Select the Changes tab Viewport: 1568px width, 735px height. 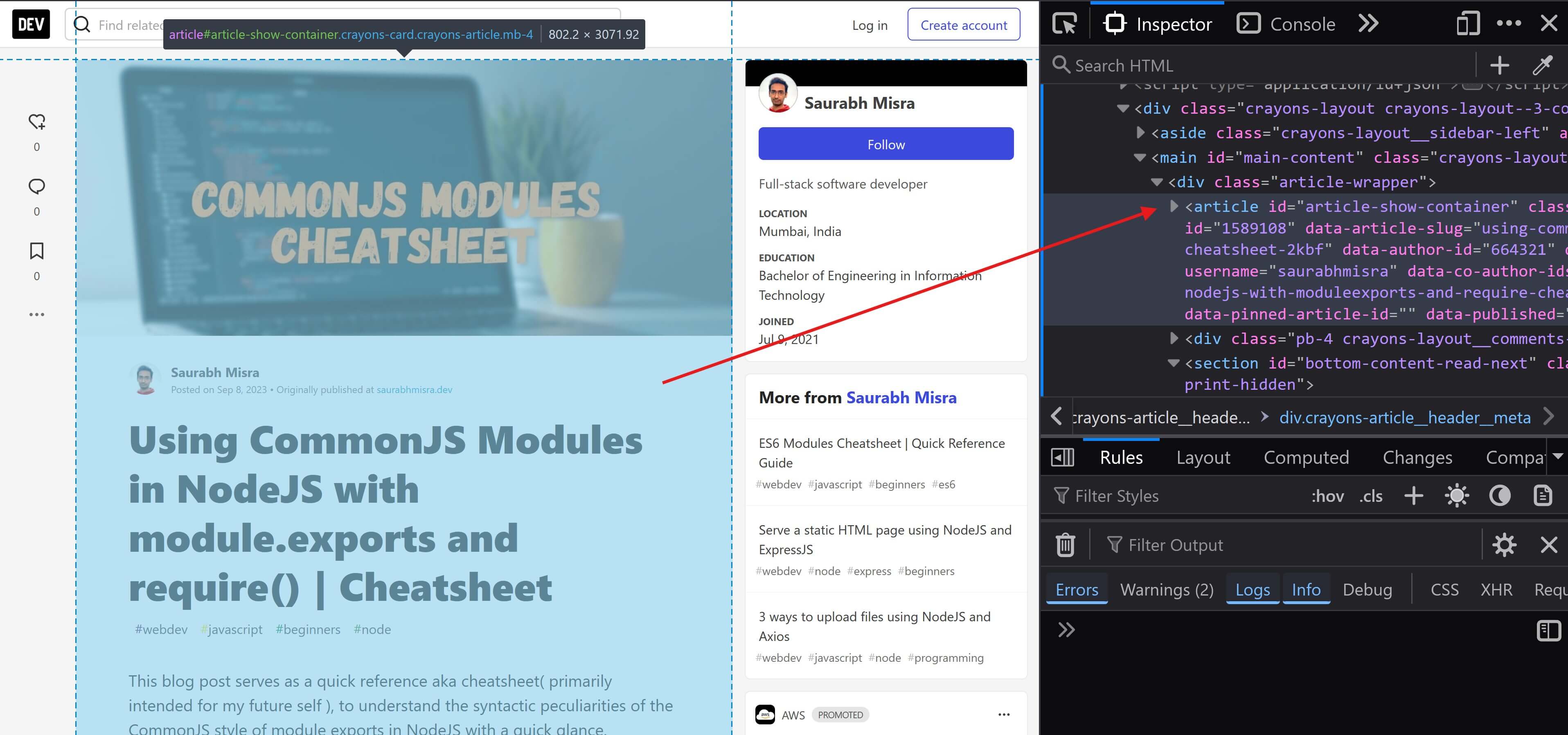pos(1417,457)
